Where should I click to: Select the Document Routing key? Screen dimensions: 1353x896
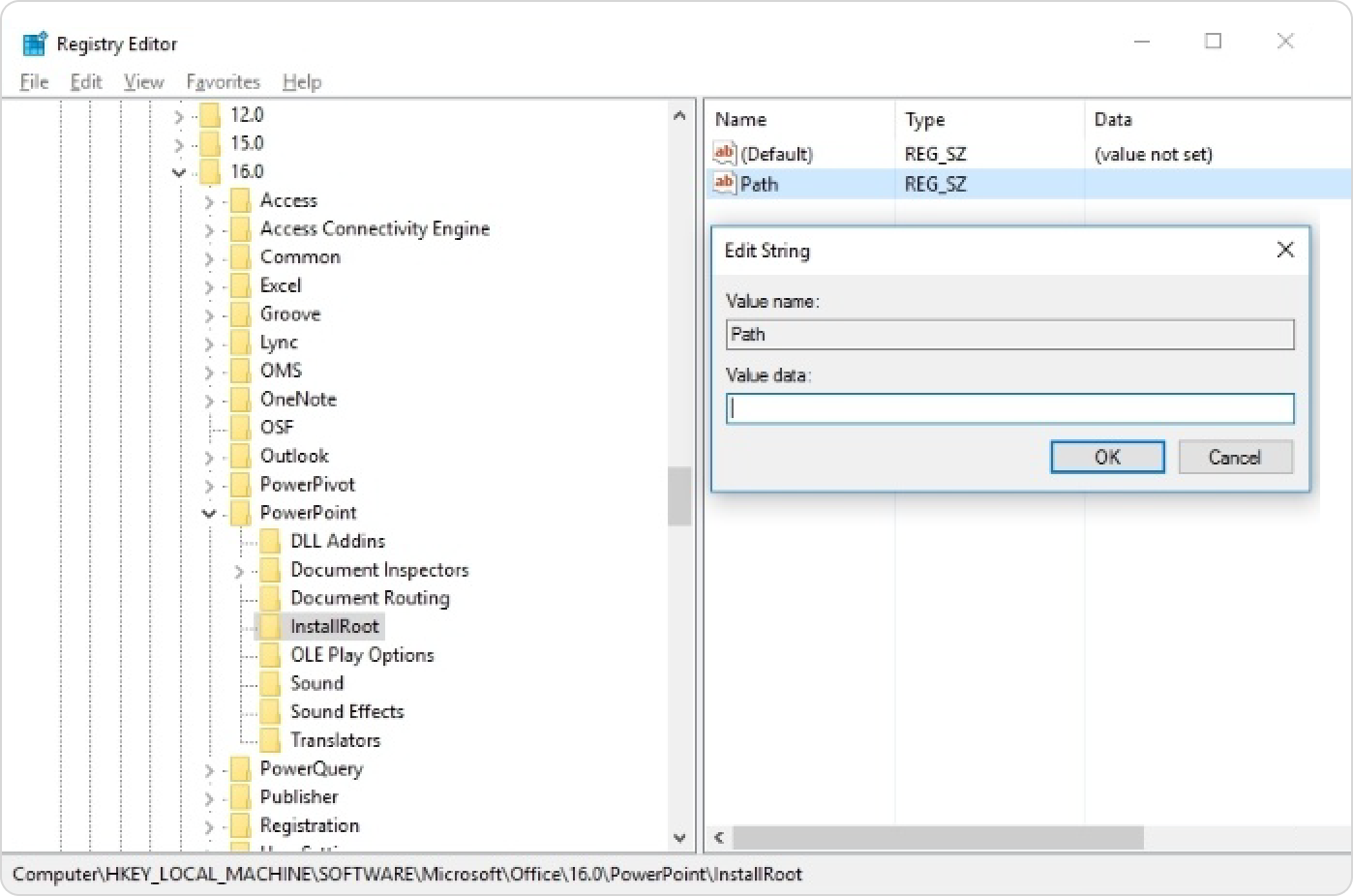coord(370,598)
